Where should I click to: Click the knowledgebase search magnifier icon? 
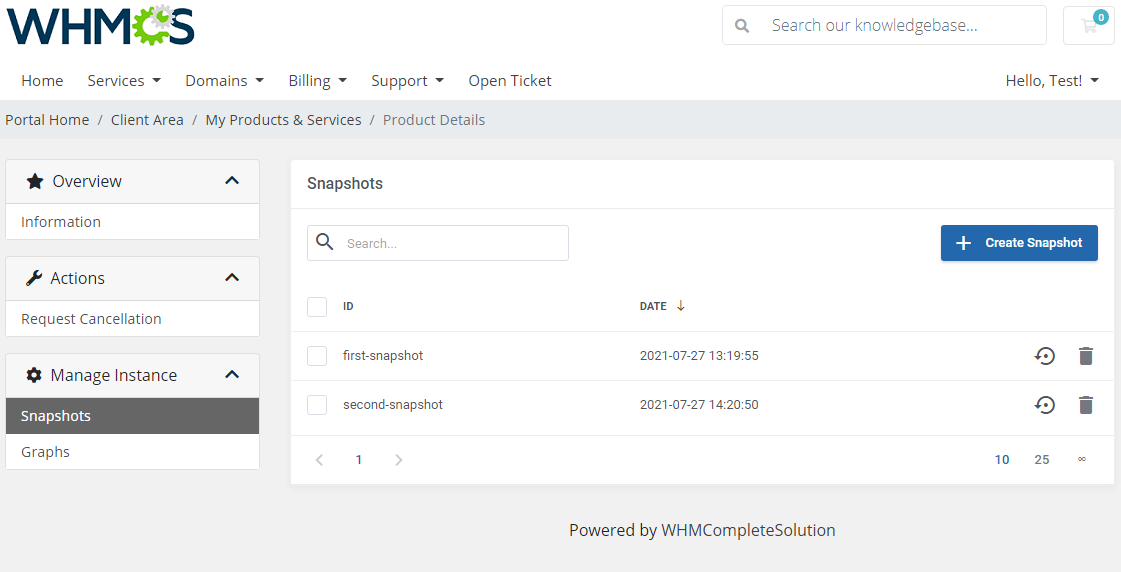[x=742, y=26]
